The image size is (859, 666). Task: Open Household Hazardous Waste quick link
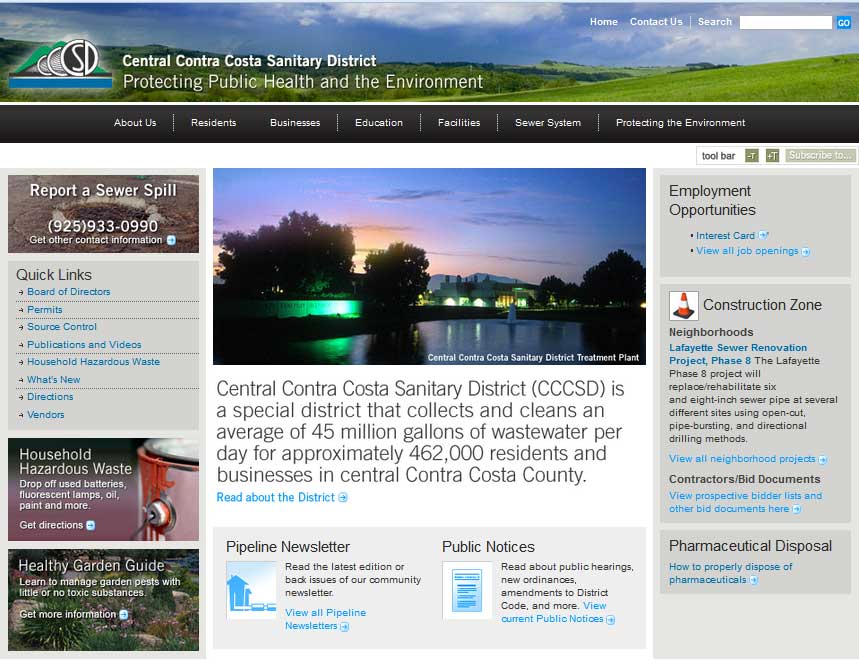tap(94, 362)
